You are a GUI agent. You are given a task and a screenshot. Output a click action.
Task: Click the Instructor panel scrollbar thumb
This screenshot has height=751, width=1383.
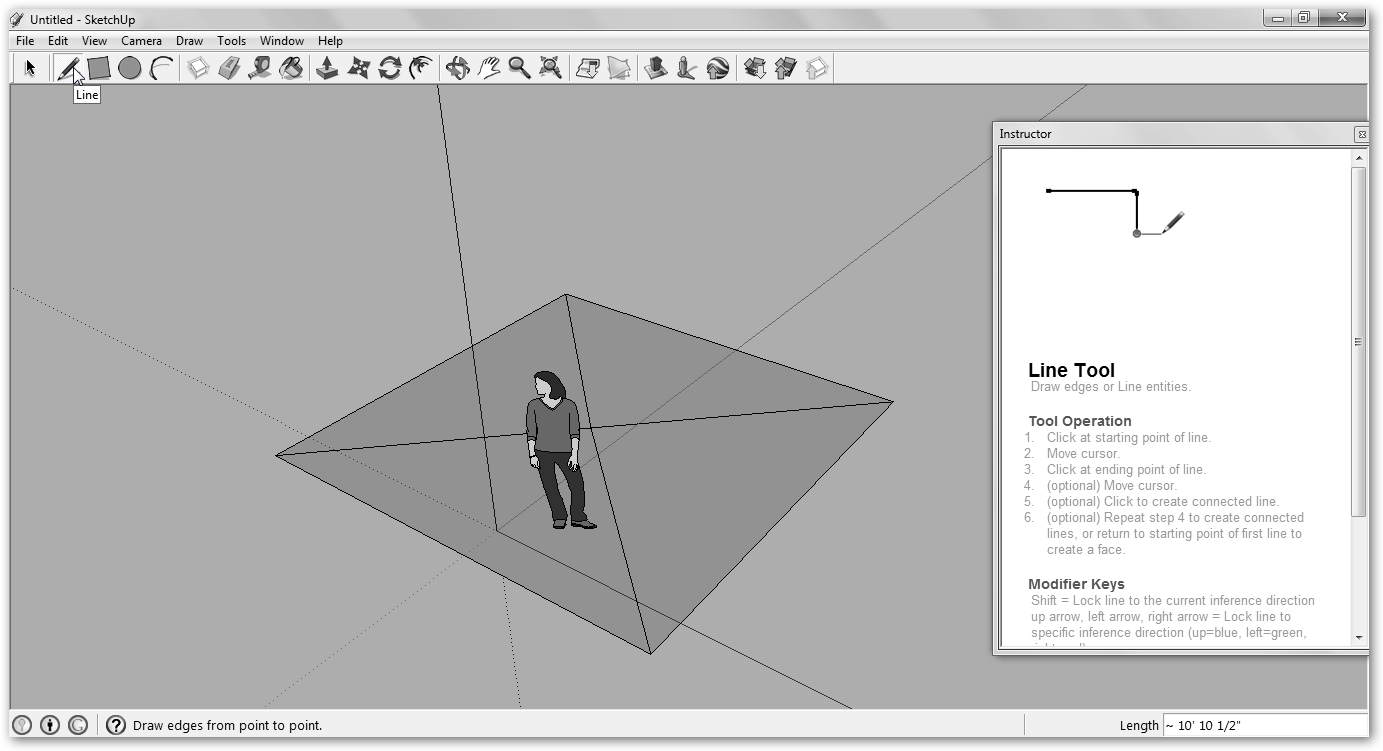coord(1358,341)
